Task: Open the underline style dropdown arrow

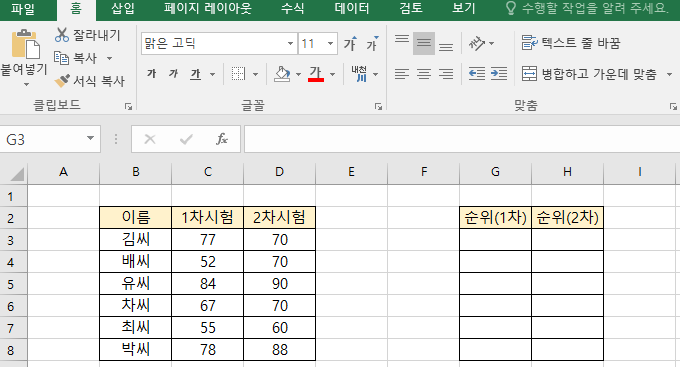Action: click(x=212, y=75)
